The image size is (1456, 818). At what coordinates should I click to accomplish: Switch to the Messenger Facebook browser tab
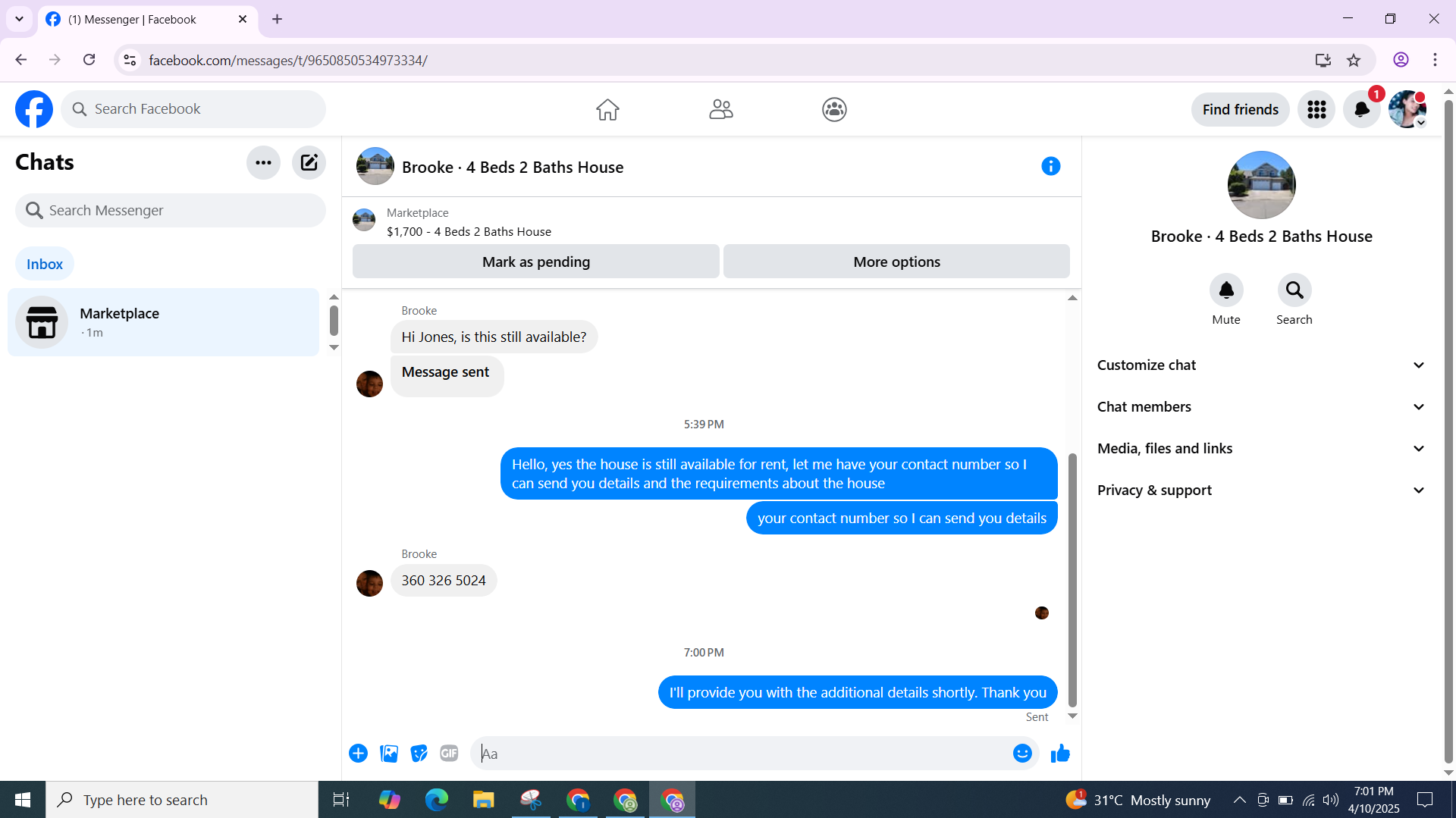point(147,20)
